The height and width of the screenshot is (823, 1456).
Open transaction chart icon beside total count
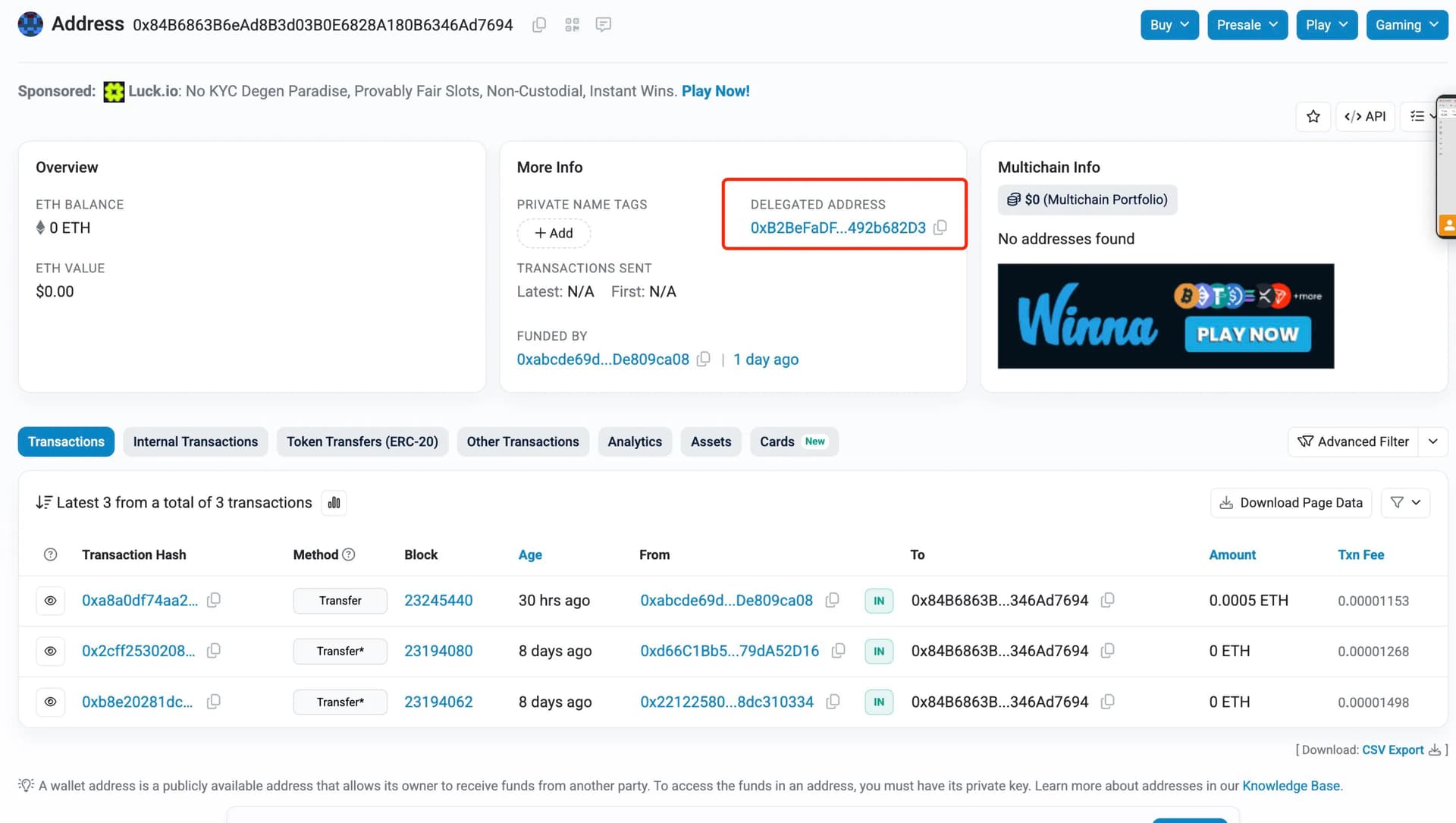(334, 503)
